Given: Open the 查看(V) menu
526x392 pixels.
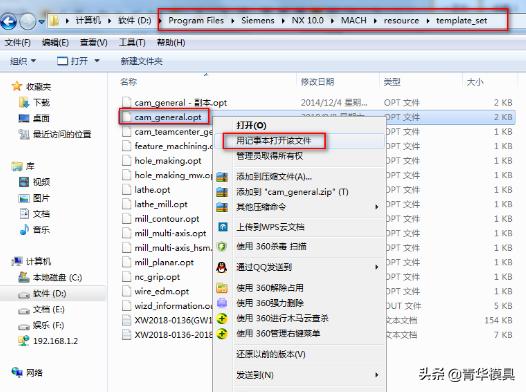Looking at the screenshot, I should pos(94,43).
